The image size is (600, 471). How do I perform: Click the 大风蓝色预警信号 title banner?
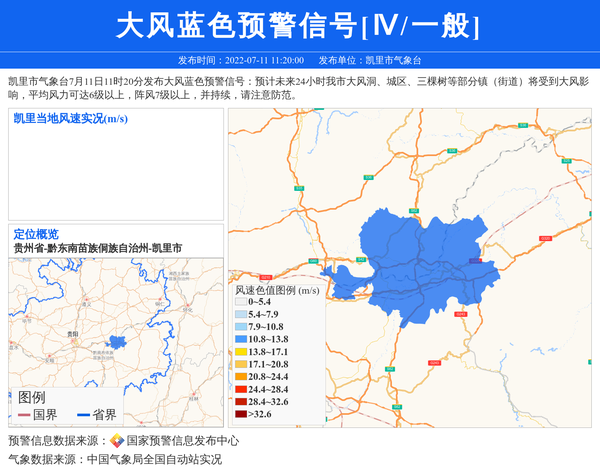tap(299, 26)
